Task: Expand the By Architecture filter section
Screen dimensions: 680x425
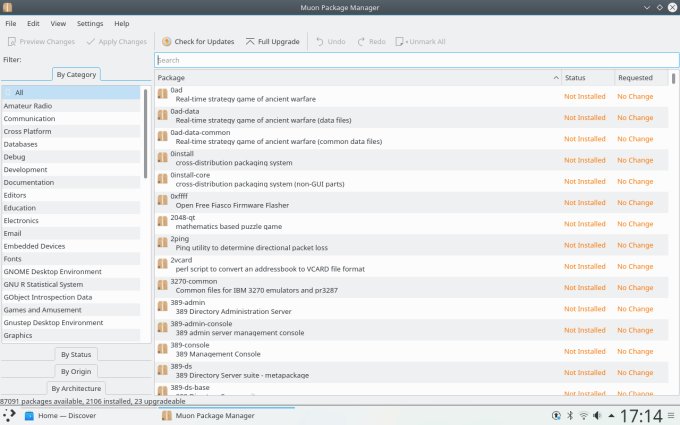Action: pyautogui.click(x=76, y=388)
